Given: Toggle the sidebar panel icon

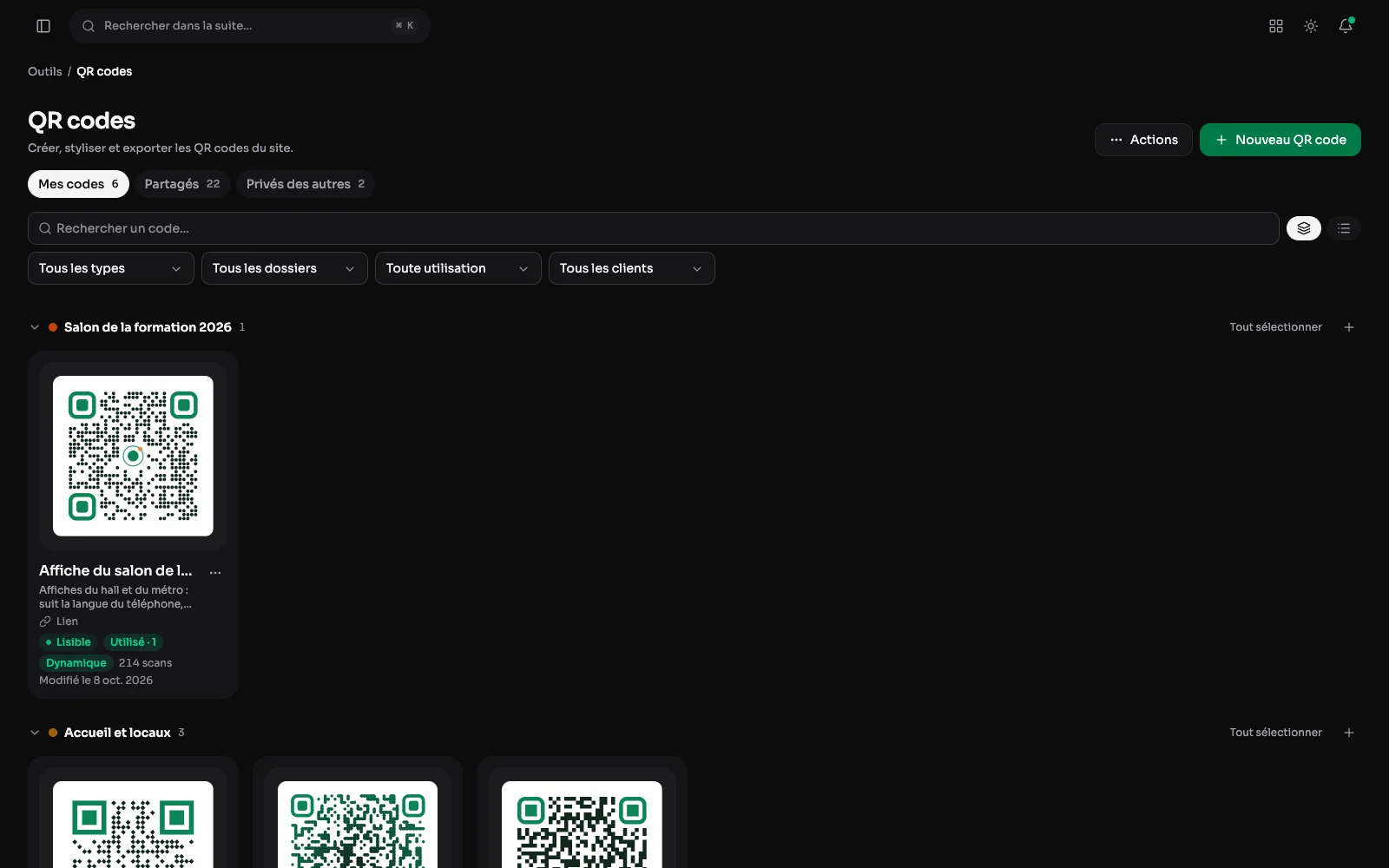Looking at the screenshot, I should (43, 26).
